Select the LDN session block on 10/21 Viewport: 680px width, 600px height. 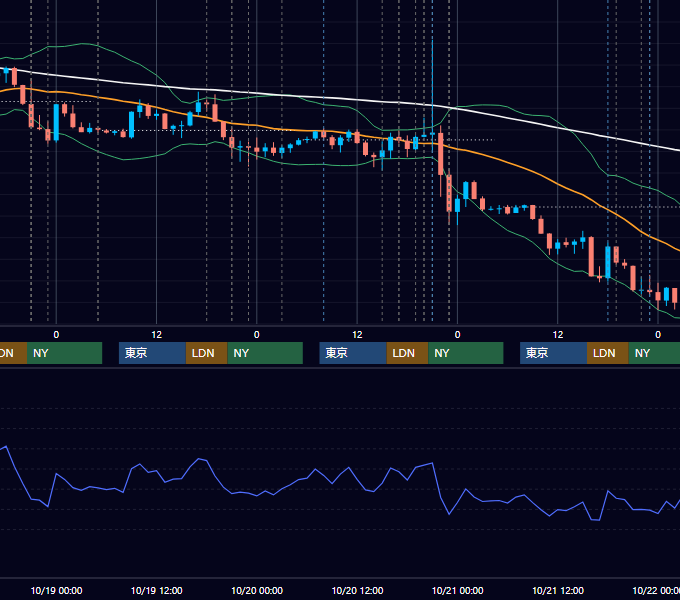(608, 353)
